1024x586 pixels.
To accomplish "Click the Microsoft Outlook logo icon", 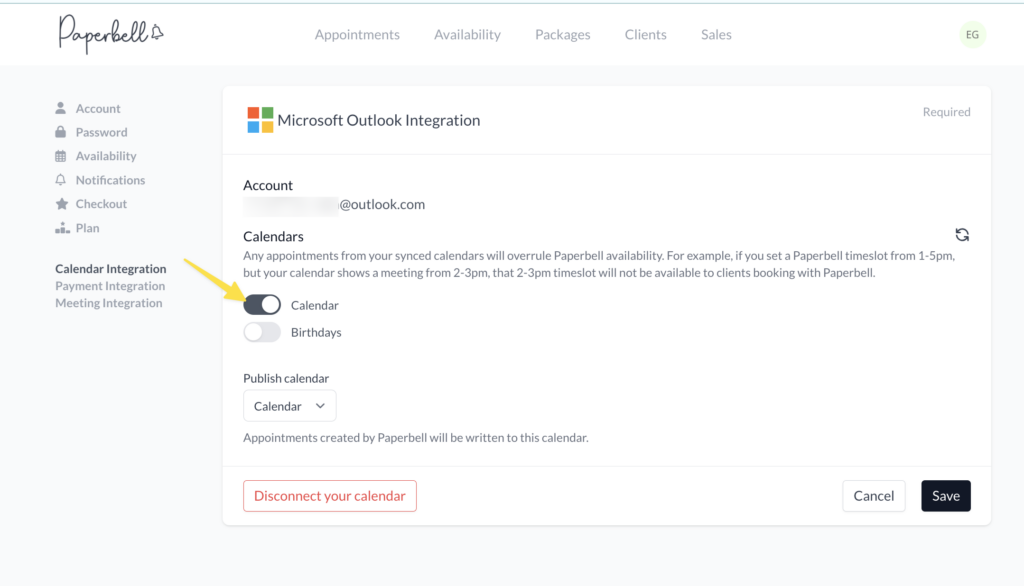I will click(x=260, y=120).
